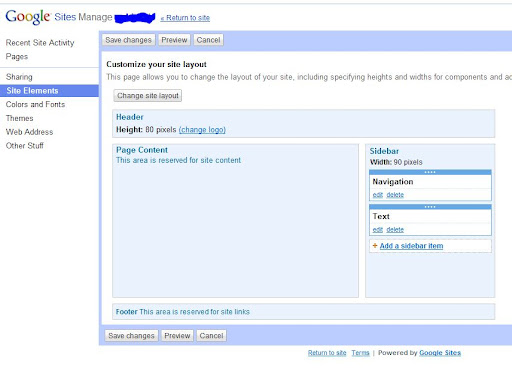
Task: Click the Google logo
Action: (x=28, y=17)
